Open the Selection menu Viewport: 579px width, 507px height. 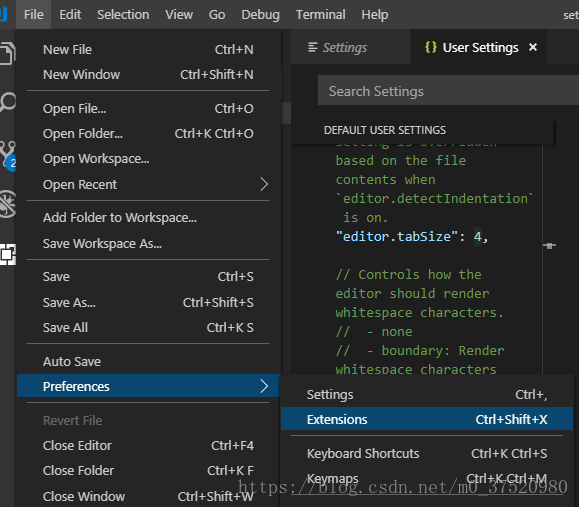click(x=123, y=15)
